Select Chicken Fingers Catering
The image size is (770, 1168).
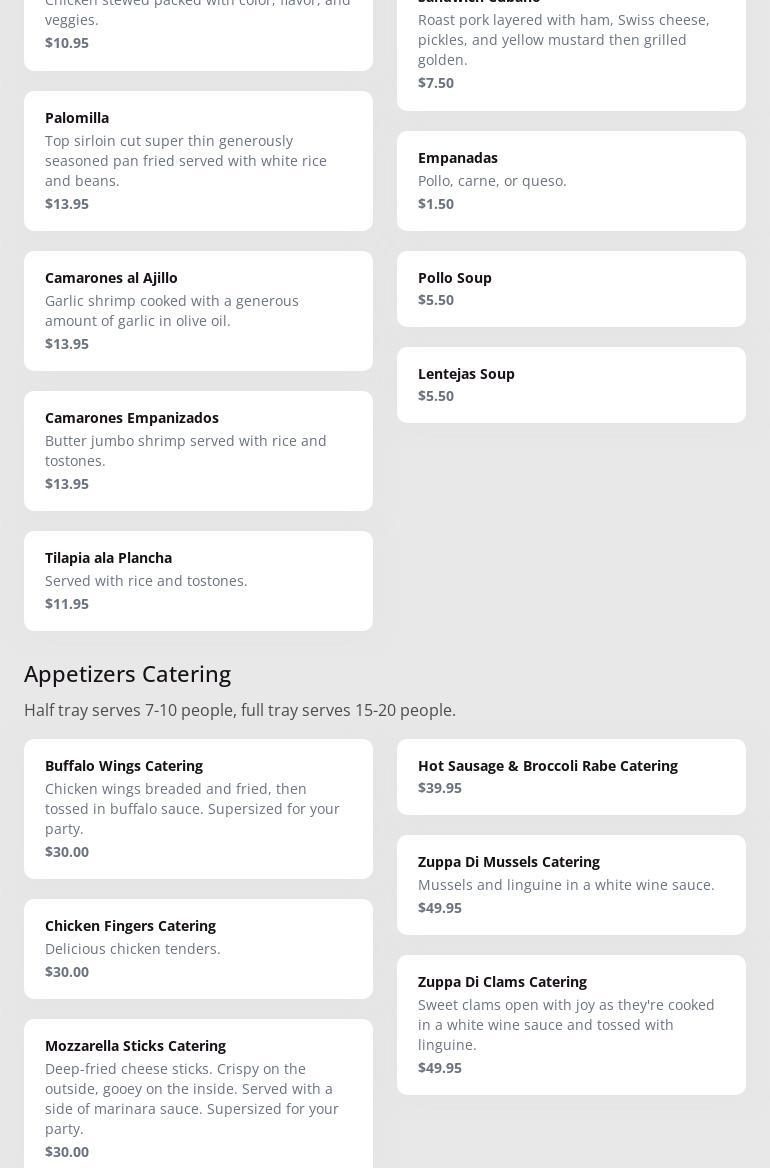(198, 948)
